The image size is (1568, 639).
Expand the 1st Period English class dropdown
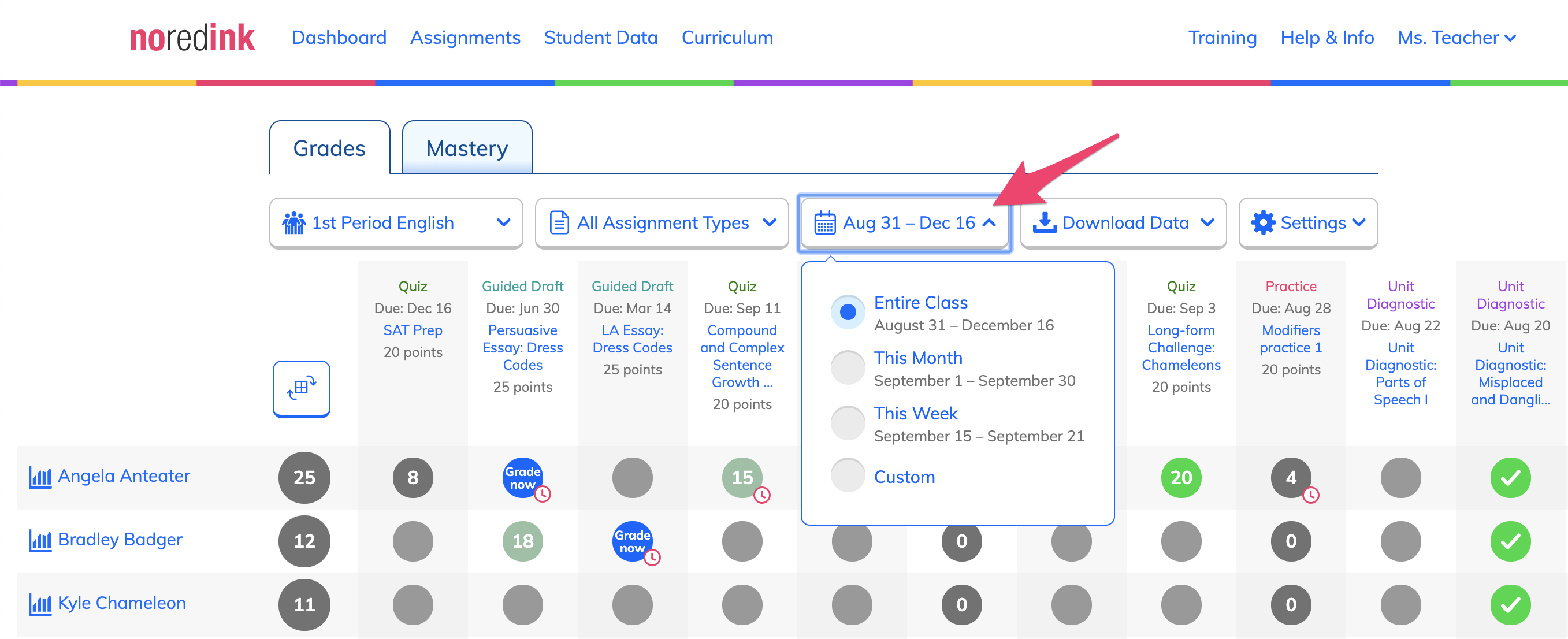(x=396, y=223)
